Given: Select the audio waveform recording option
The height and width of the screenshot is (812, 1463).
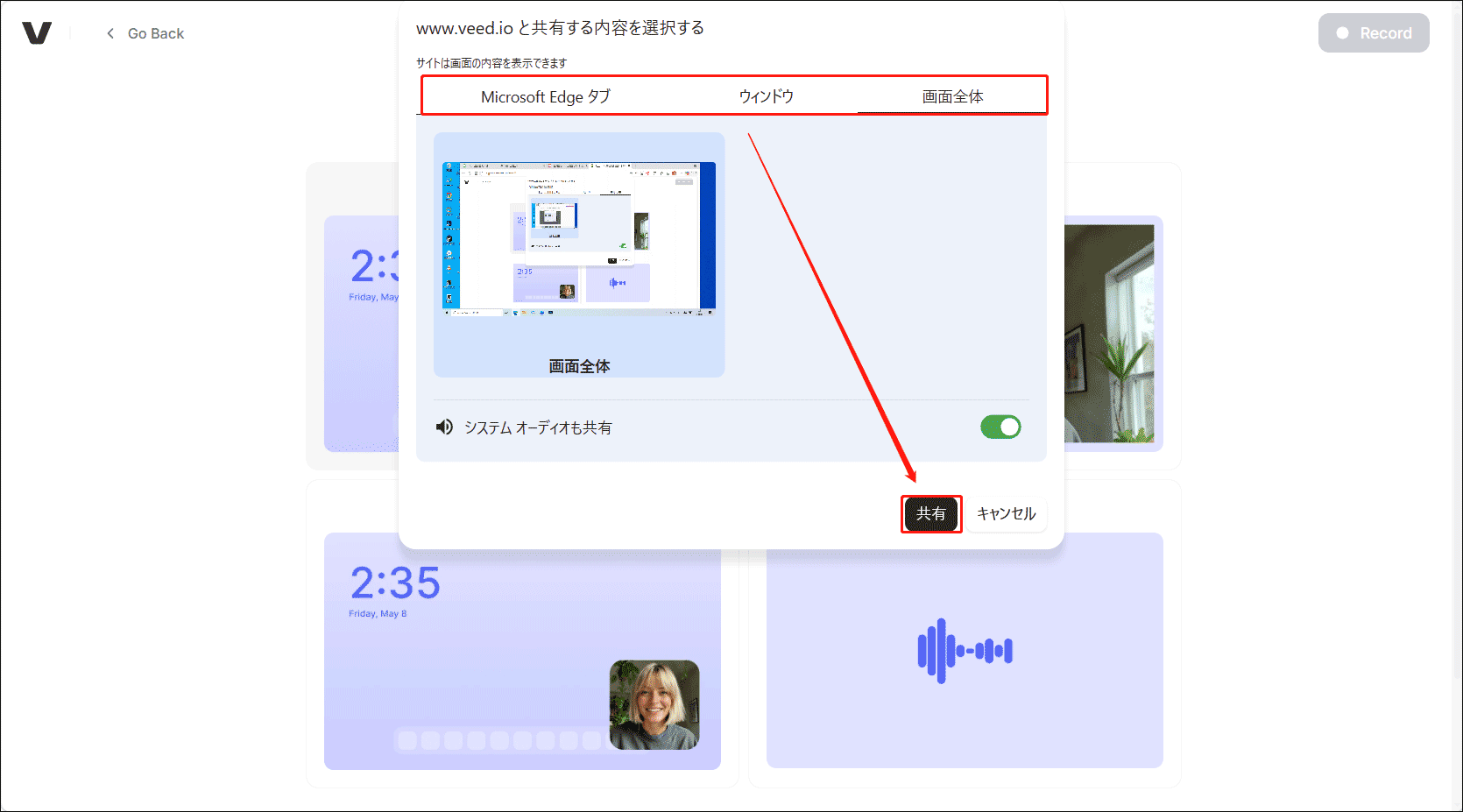Looking at the screenshot, I should [964, 650].
